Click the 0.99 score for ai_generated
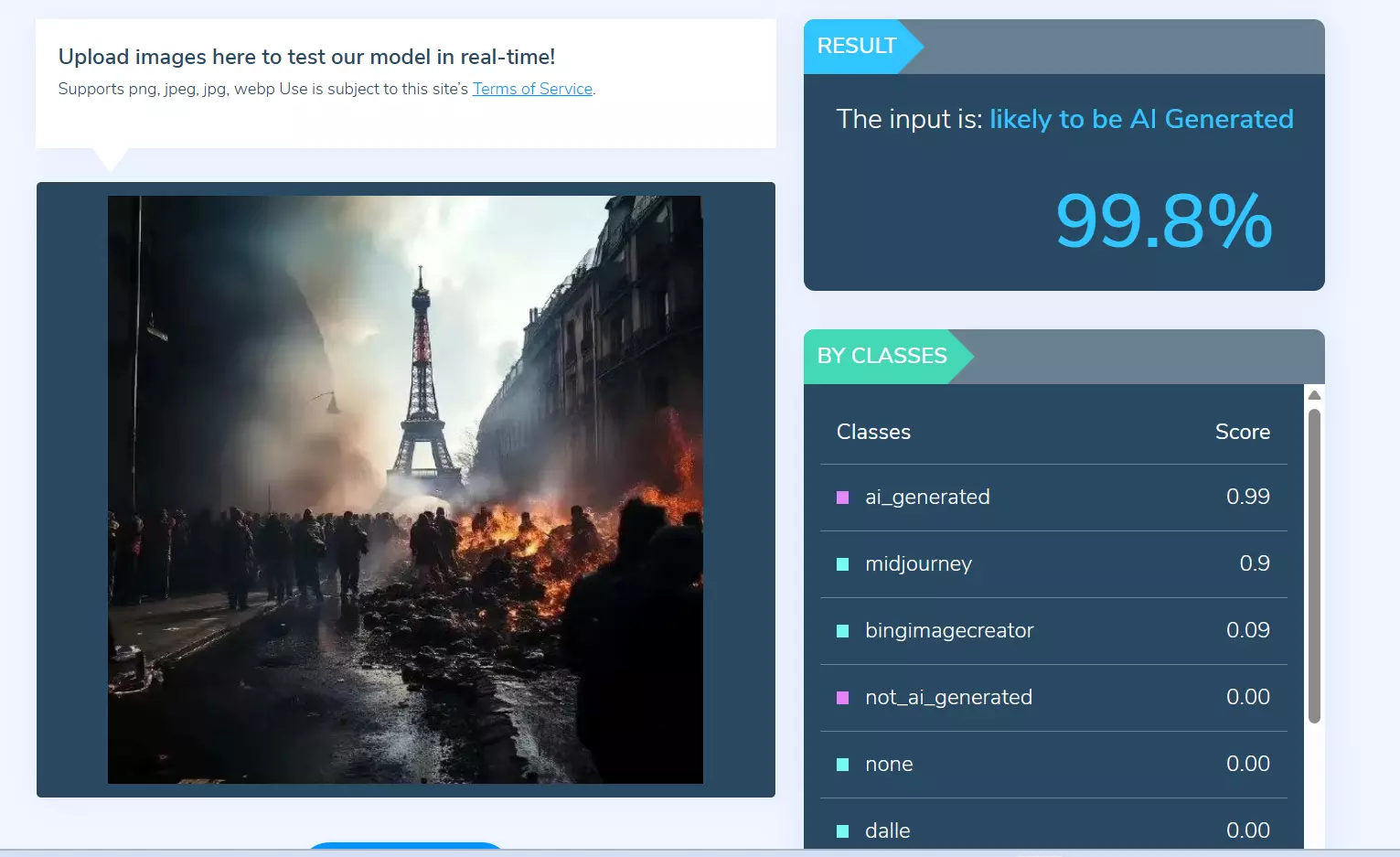The height and width of the screenshot is (857, 1400). pos(1247,497)
